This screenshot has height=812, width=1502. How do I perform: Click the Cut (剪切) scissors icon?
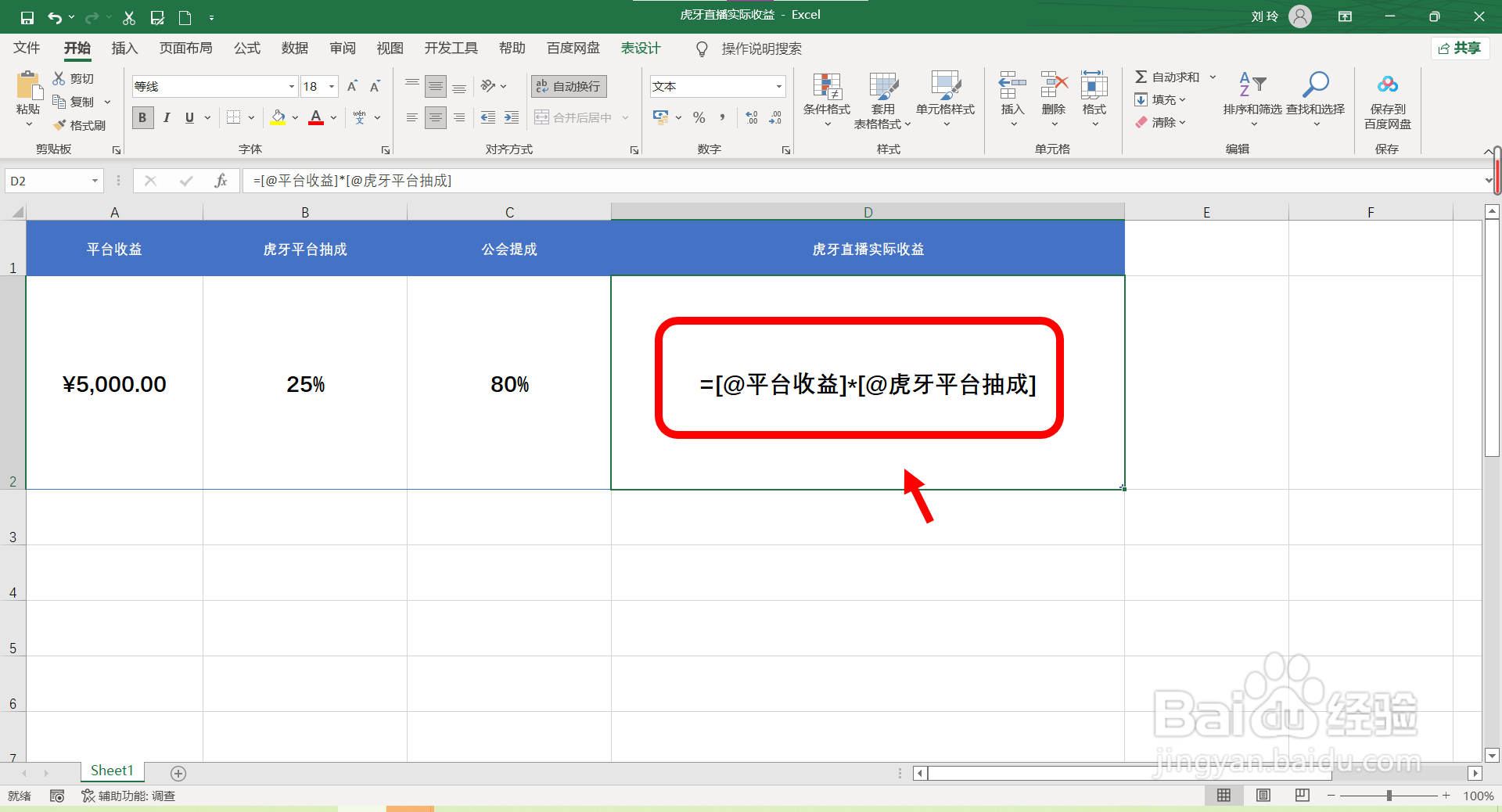59,78
